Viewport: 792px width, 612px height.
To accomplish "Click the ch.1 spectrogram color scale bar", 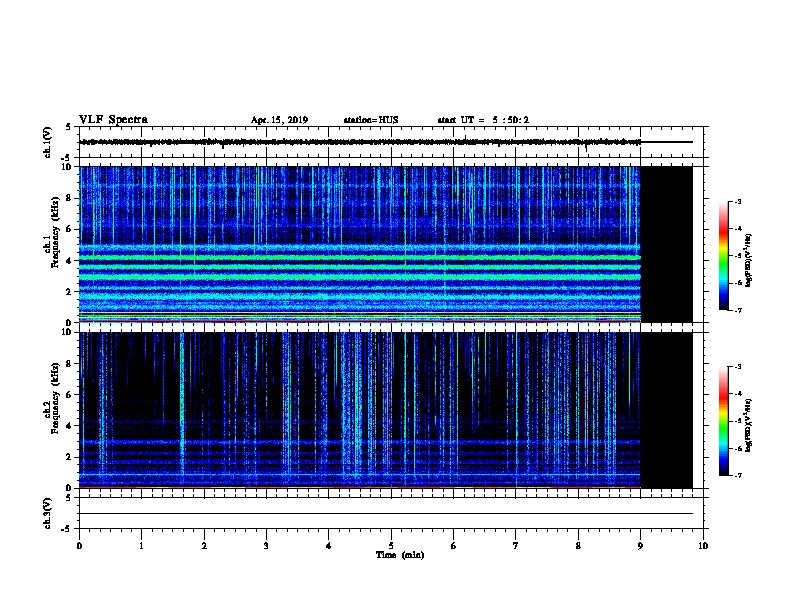I will (x=723, y=256).
